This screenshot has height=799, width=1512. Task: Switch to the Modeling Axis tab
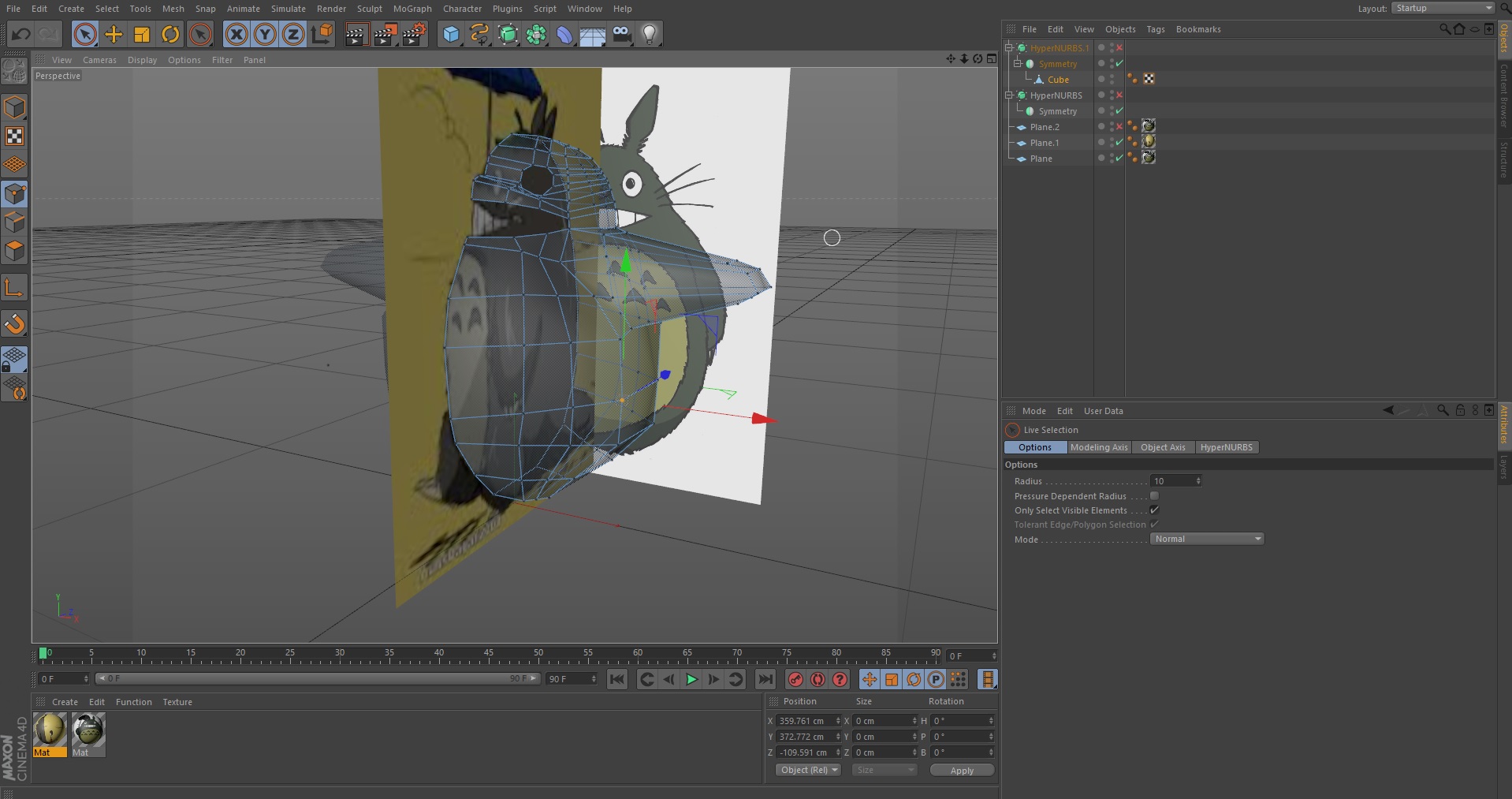[1099, 447]
